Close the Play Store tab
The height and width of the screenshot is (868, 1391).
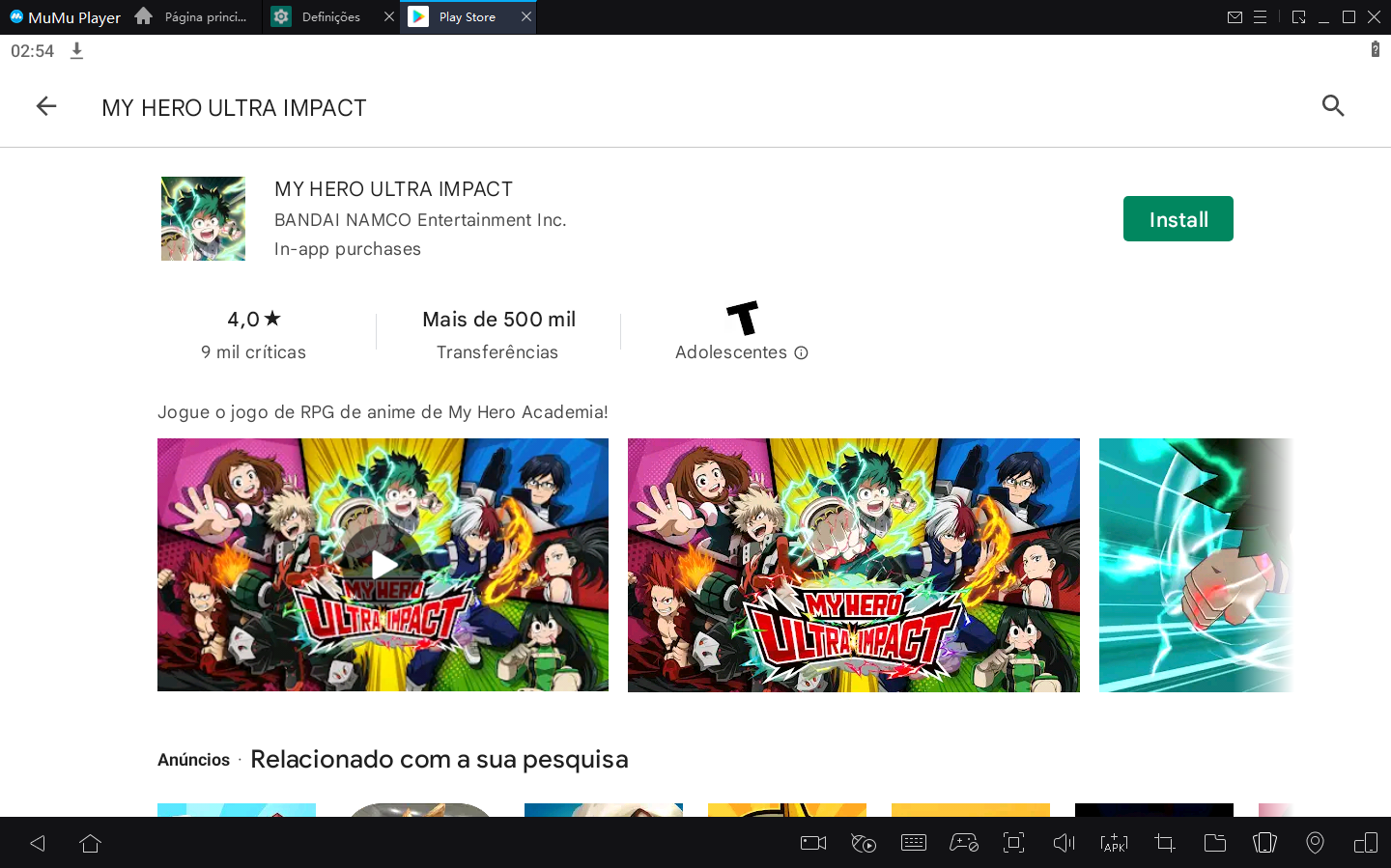pyautogui.click(x=526, y=17)
